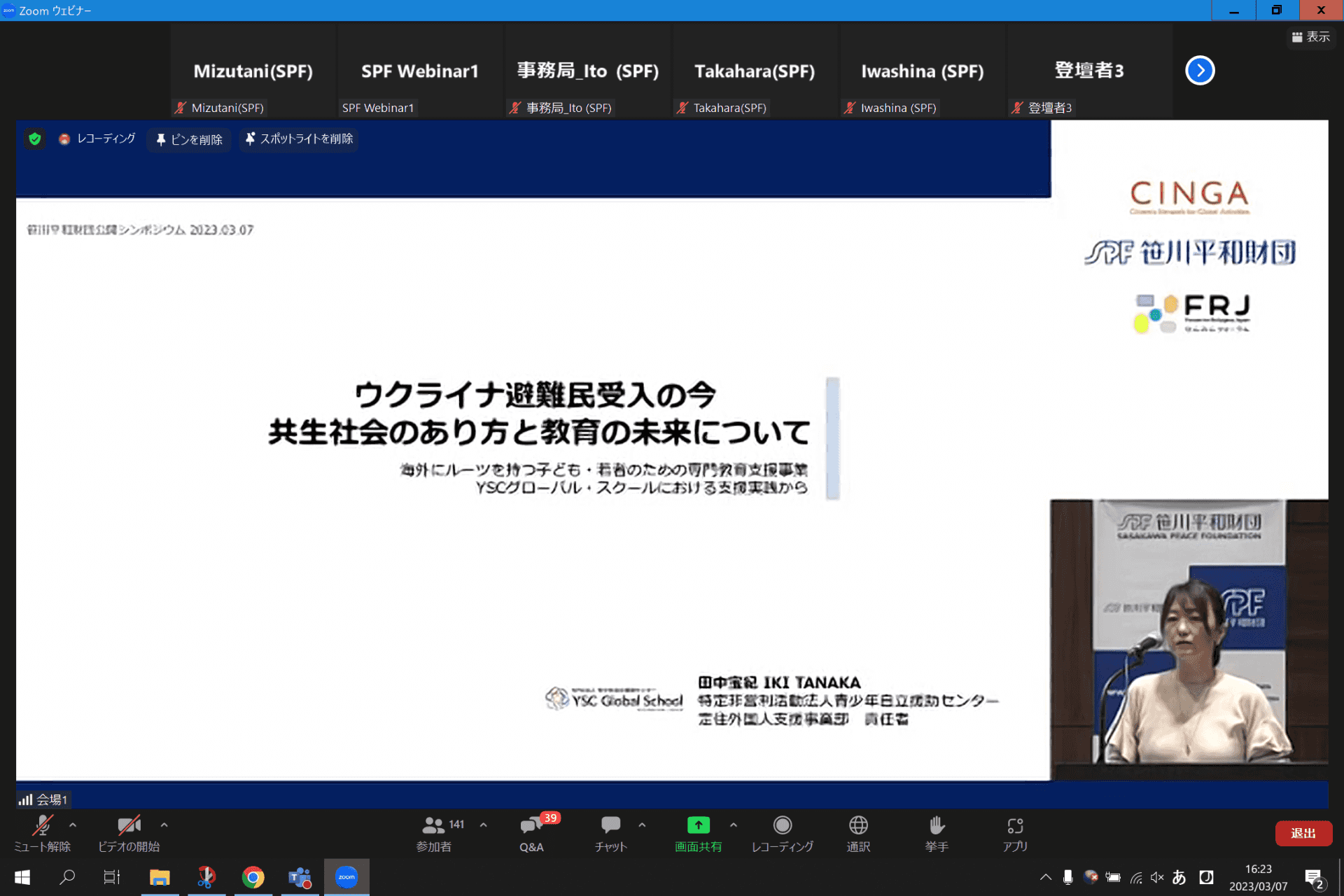Leave the webinar with 退出 button

1303,833
